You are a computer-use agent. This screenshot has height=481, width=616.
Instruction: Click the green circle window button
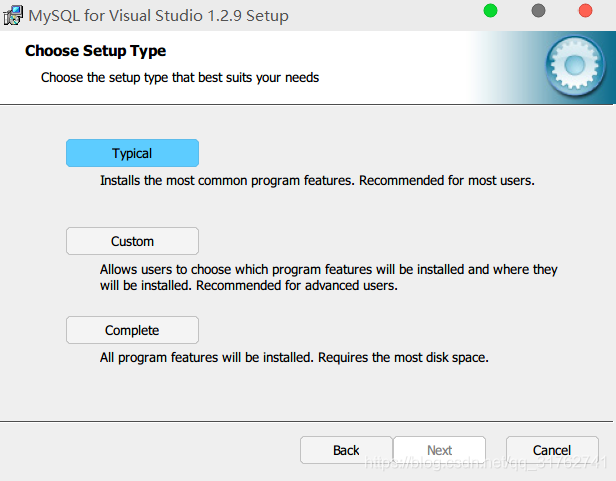click(490, 11)
